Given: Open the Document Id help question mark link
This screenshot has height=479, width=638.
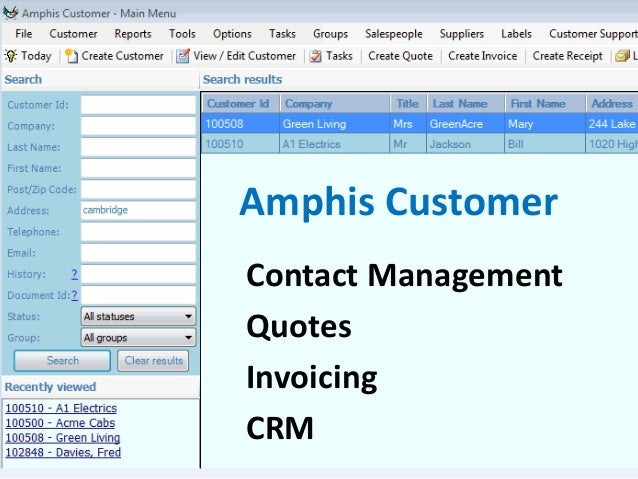Looking at the screenshot, I should (74, 295).
